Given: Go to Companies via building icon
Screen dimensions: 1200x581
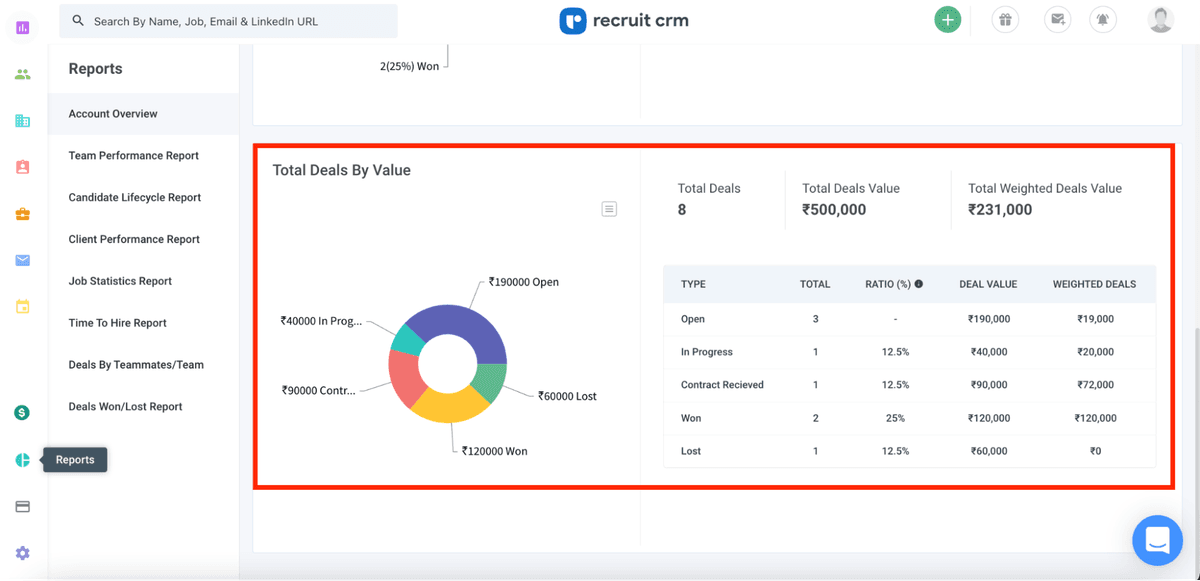Looking at the screenshot, I should click(x=22, y=121).
